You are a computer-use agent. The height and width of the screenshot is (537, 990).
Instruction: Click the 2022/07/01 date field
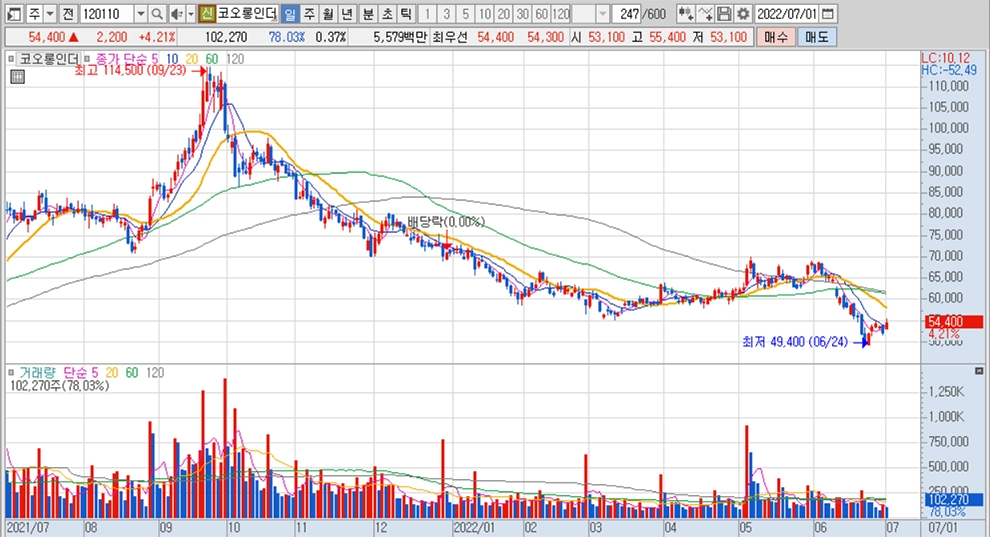click(x=786, y=13)
